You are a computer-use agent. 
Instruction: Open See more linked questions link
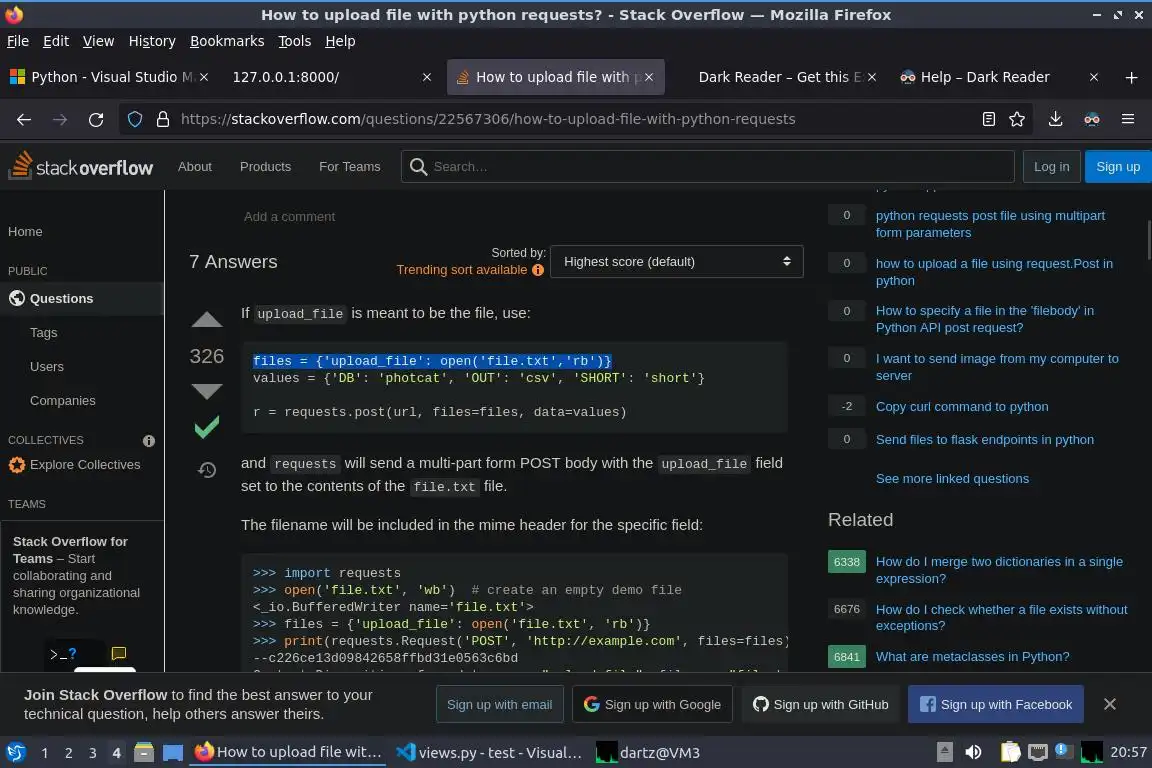[x=952, y=478]
